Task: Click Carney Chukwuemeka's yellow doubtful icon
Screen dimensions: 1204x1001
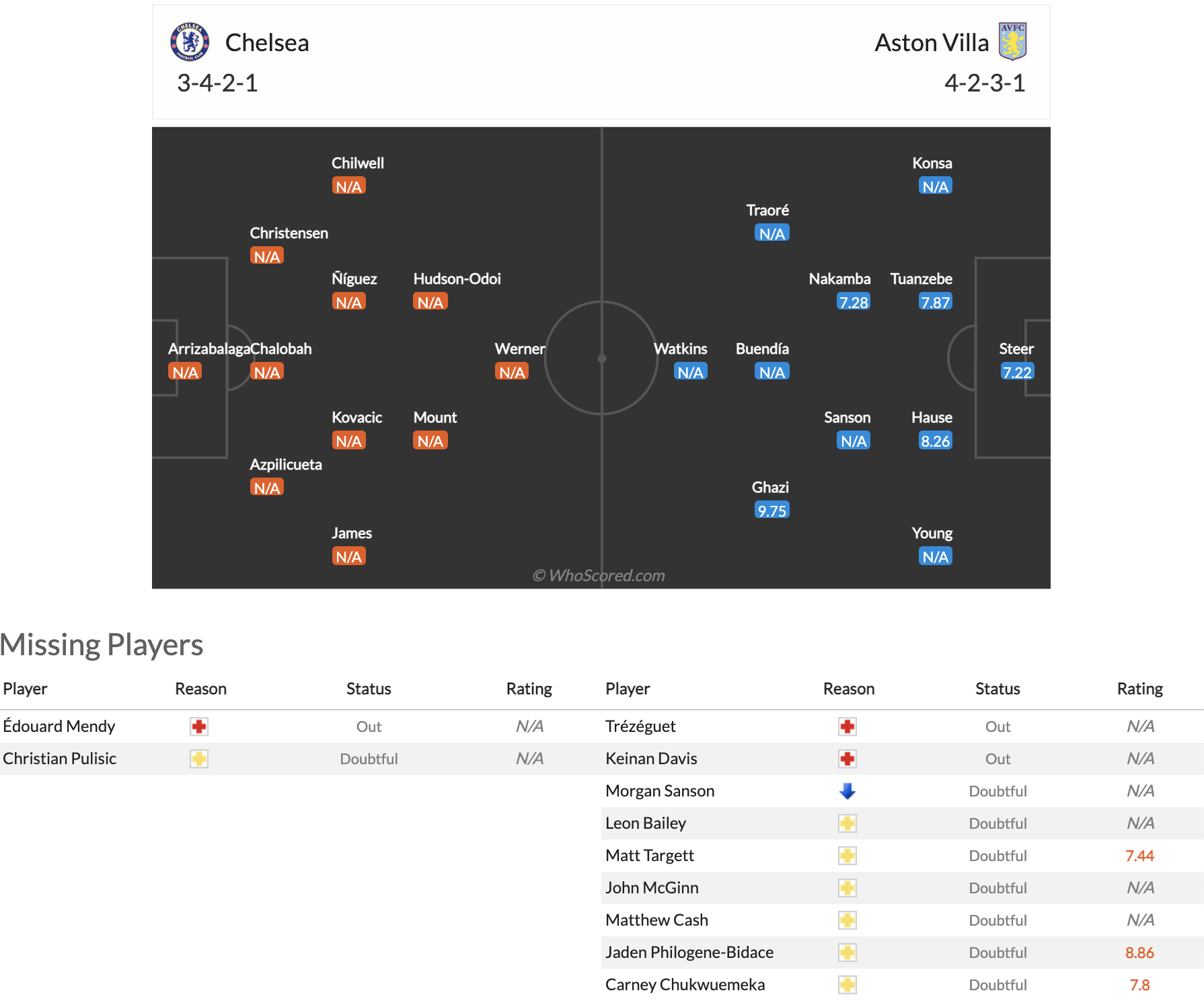Action: [x=848, y=985]
